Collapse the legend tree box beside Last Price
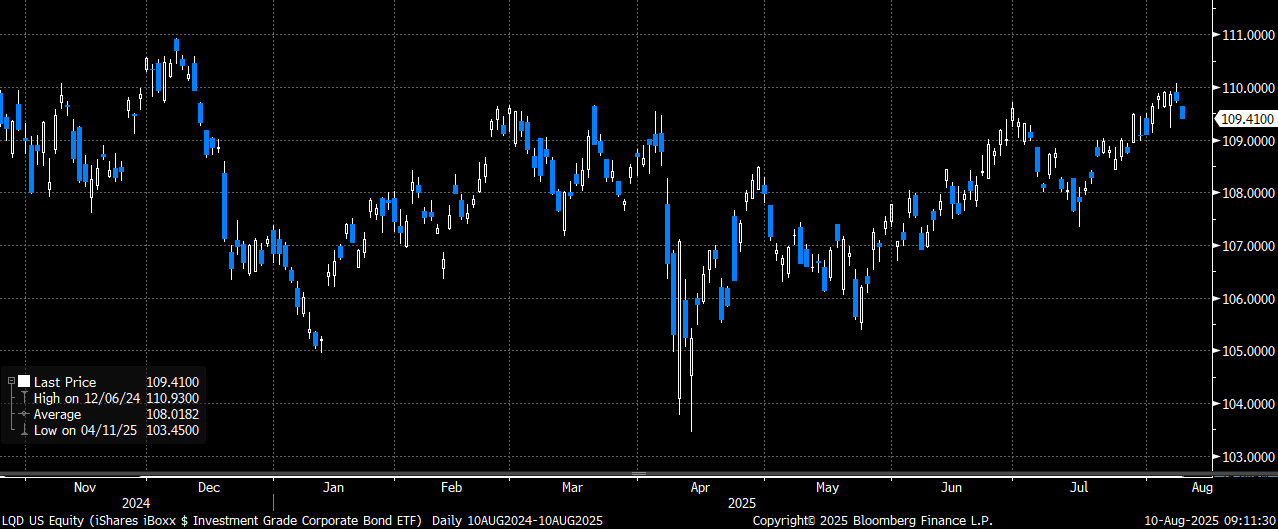1278x529 pixels. tap(9, 382)
